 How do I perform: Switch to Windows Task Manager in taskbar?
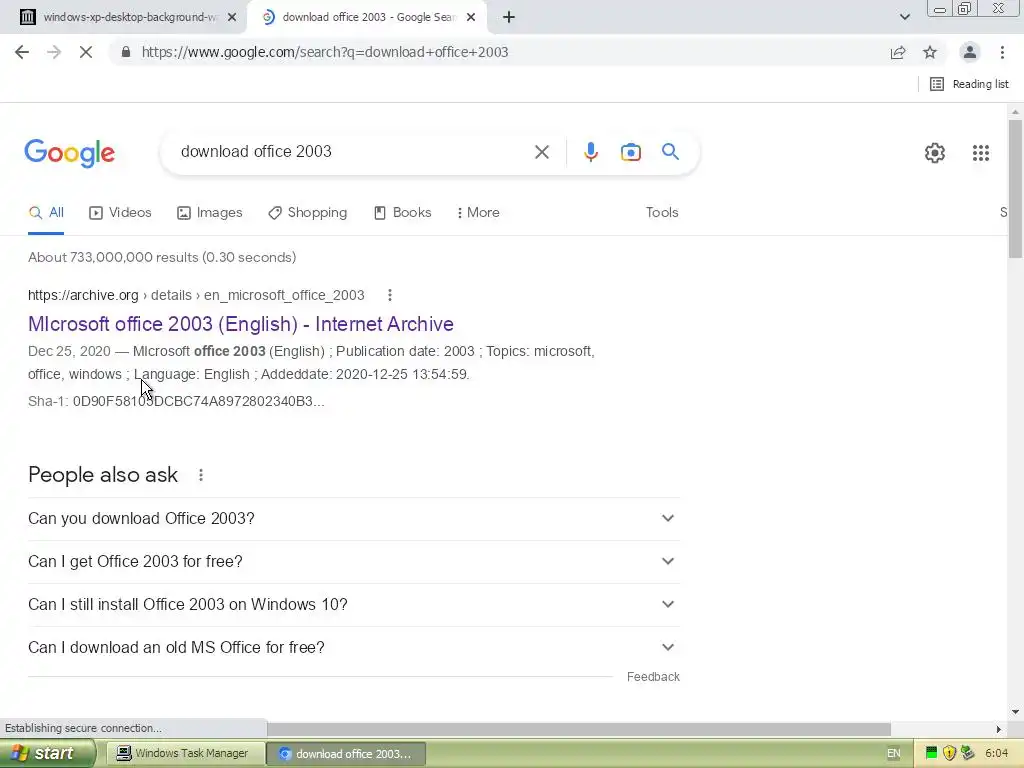(x=185, y=753)
